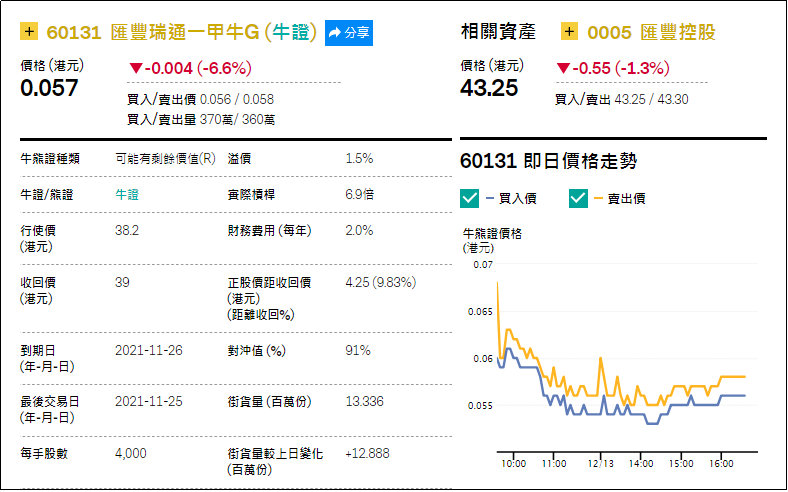
Task: Toggle the 買入價 bid price line checkbox
Action: pyautogui.click(x=469, y=198)
